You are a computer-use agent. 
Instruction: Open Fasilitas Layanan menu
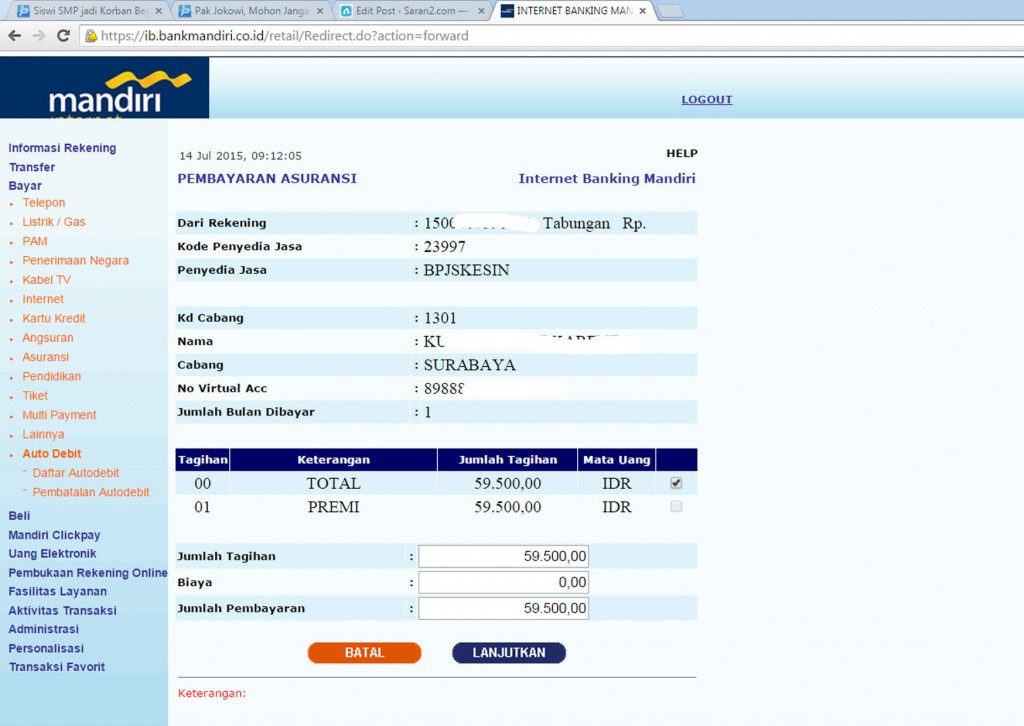57,592
